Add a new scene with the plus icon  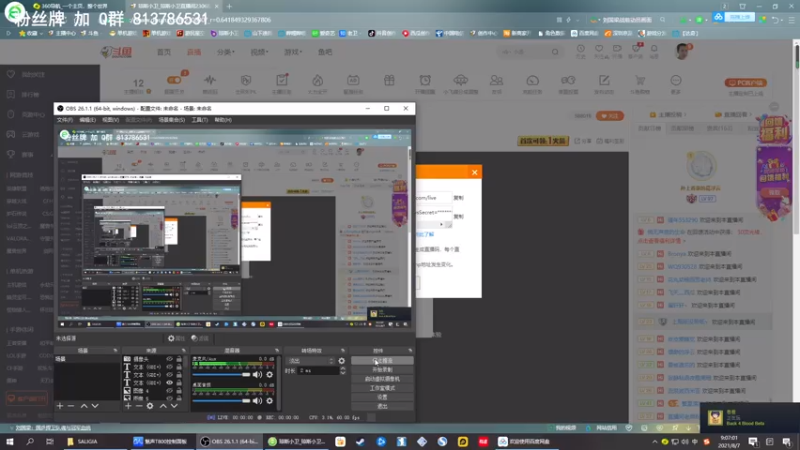60,406
